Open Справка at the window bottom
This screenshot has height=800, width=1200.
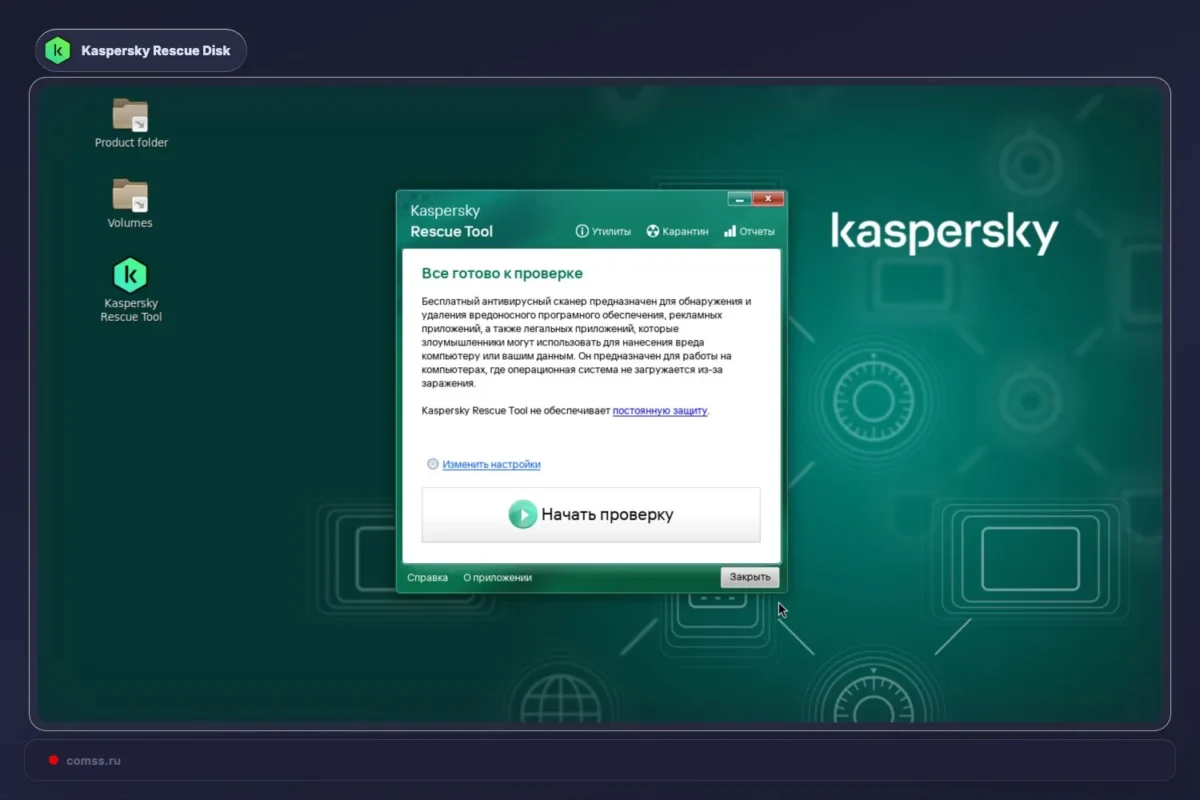pos(428,578)
